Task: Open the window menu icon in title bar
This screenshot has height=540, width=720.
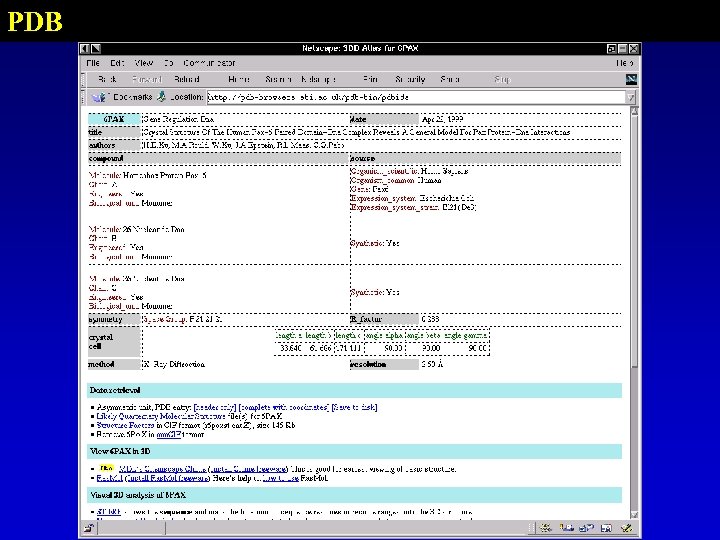Action: pos(84,48)
